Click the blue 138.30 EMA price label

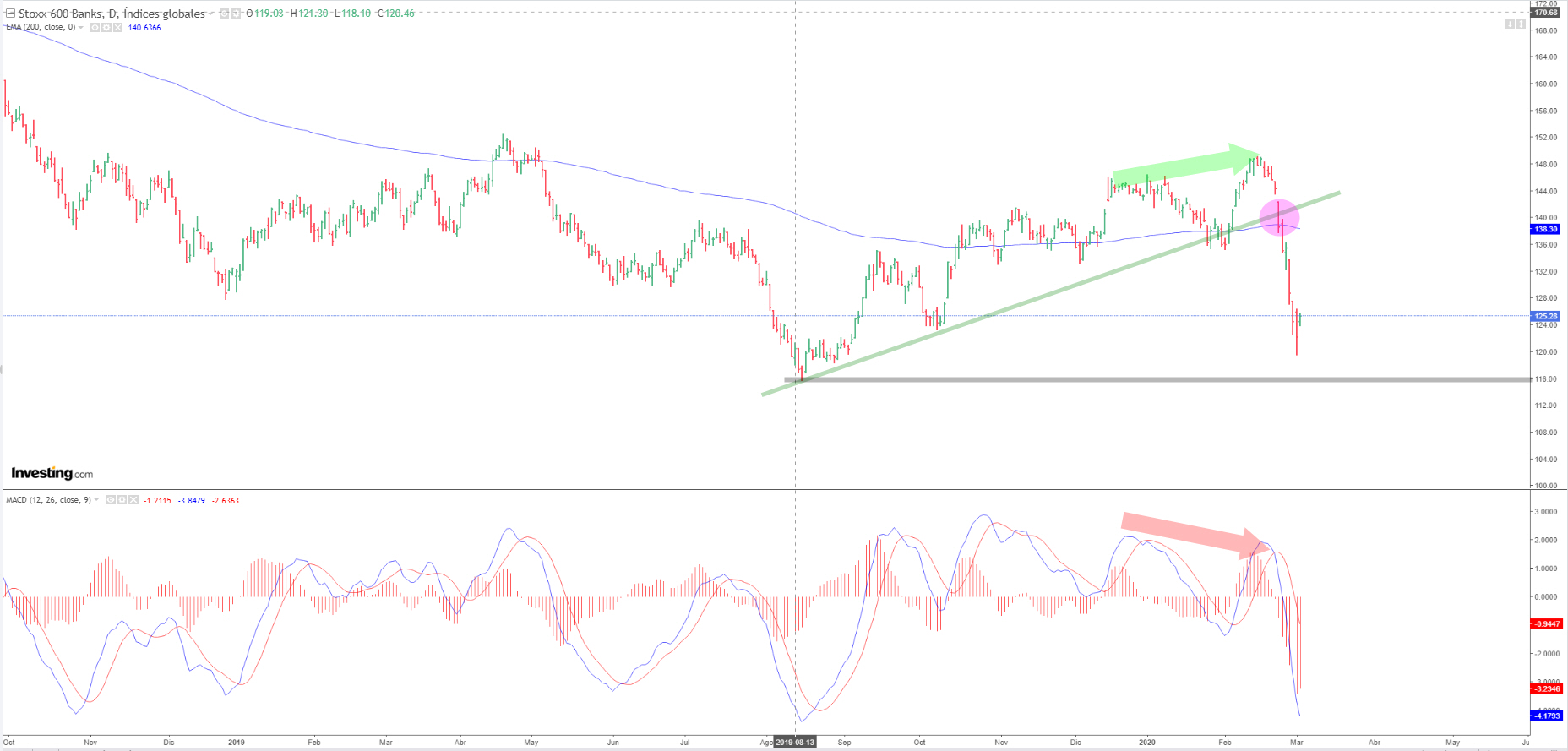(x=1546, y=229)
